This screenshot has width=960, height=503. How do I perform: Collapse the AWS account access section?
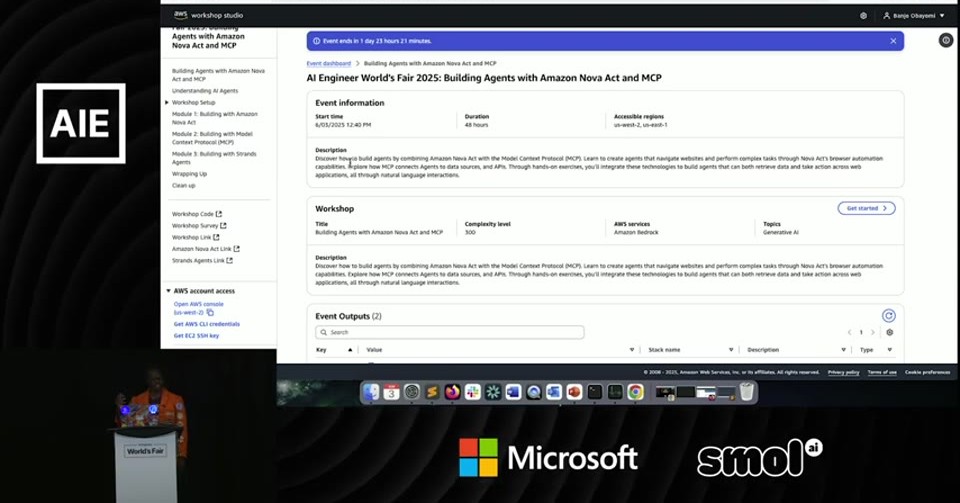click(x=168, y=291)
